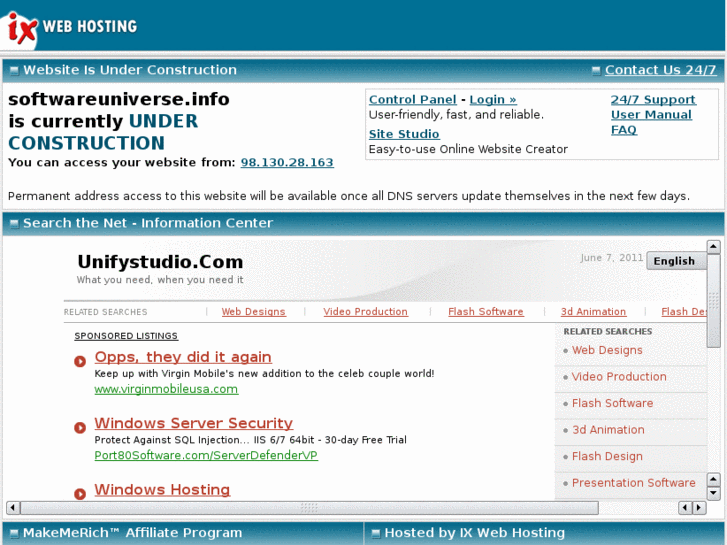Click the horizontal scrollbar left arrow at far left
This screenshot has width=727, height=545.
(13, 507)
